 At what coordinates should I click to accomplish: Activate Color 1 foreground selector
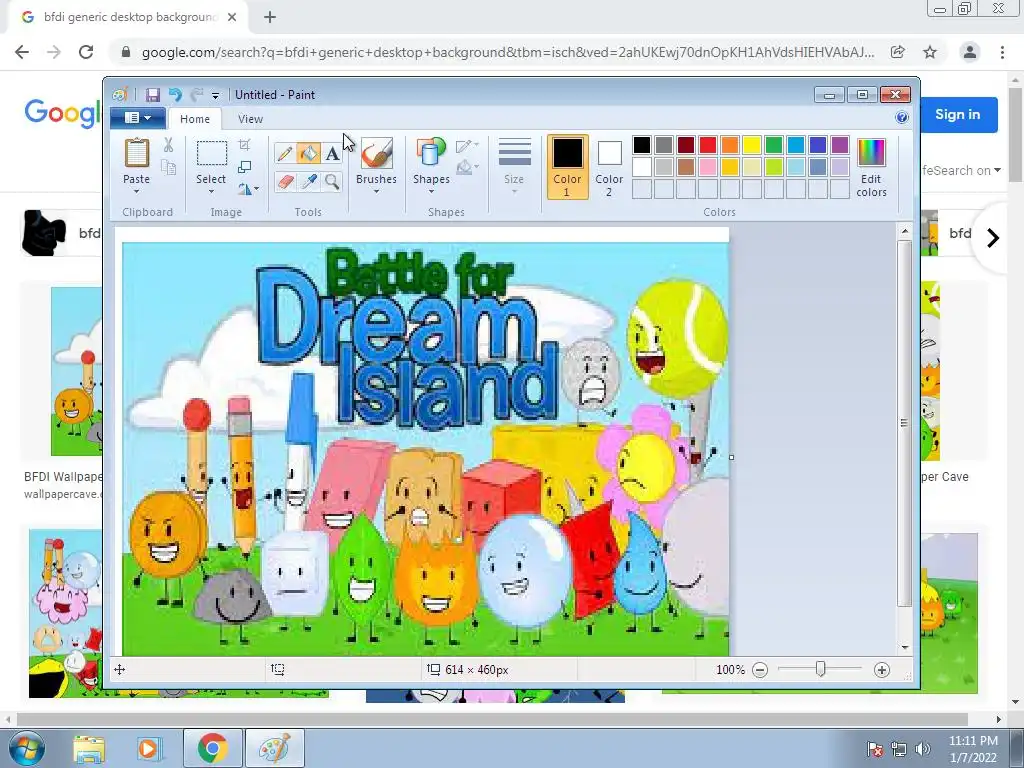[x=568, y=167]
